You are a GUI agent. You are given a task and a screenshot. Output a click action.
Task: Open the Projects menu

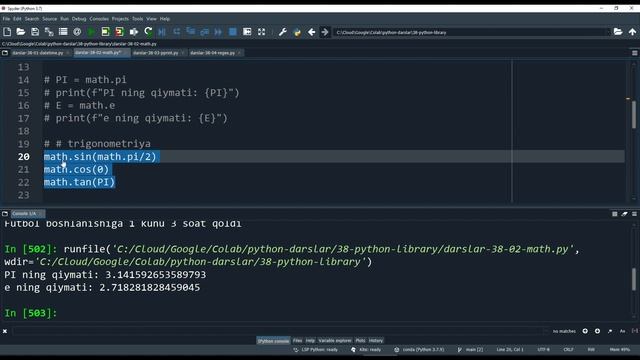coord(120,19)
